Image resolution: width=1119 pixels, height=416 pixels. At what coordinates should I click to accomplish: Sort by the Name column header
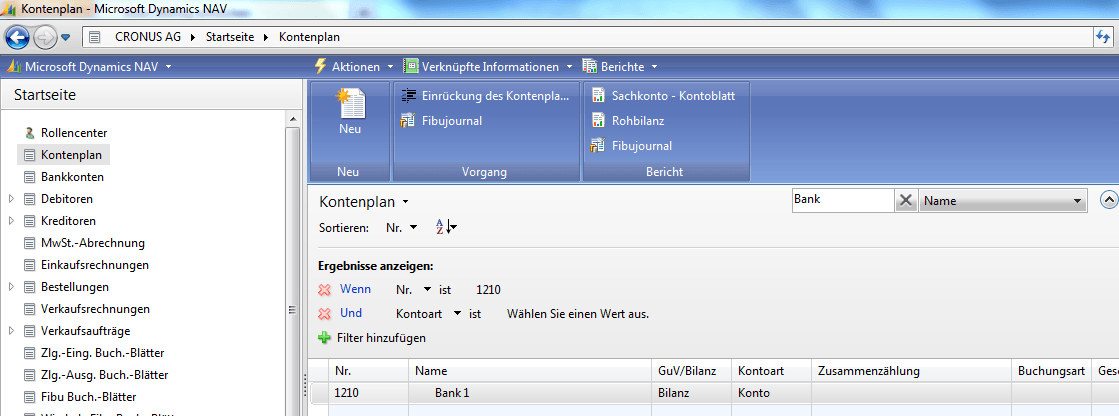click(530, 371)
